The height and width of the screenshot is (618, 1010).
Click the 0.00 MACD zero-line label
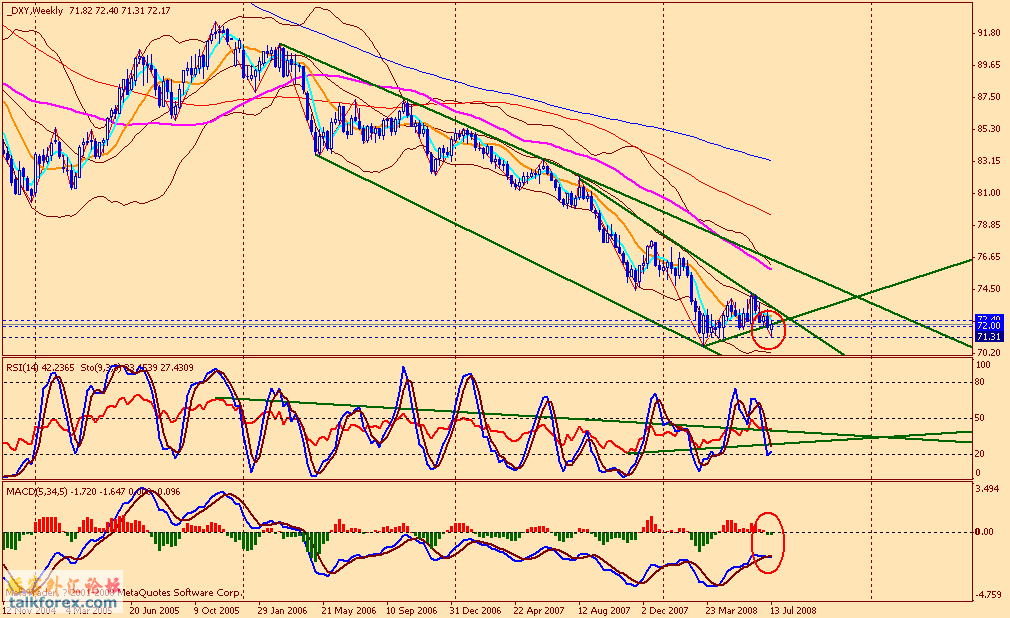tap(986, 532)
